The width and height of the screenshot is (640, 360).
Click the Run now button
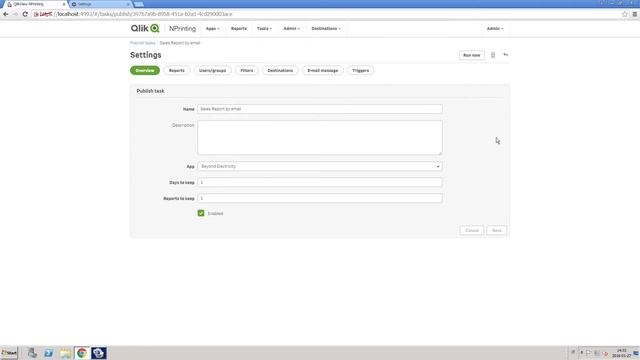(471, 55)
